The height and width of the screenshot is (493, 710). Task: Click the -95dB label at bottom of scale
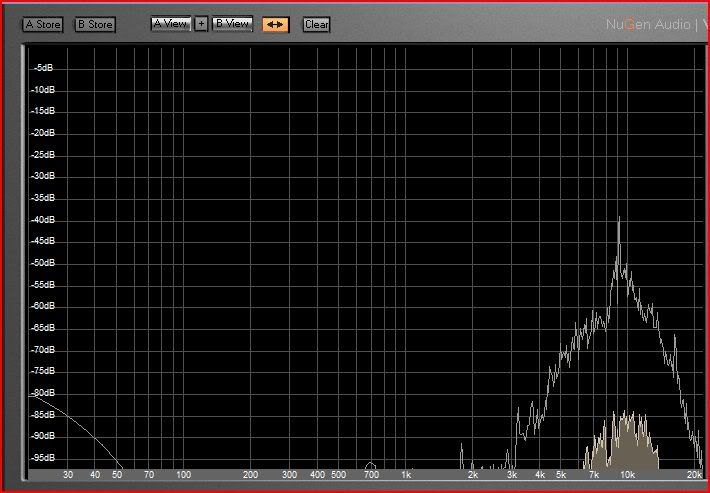pyautogui.click(x=43, y=458)
